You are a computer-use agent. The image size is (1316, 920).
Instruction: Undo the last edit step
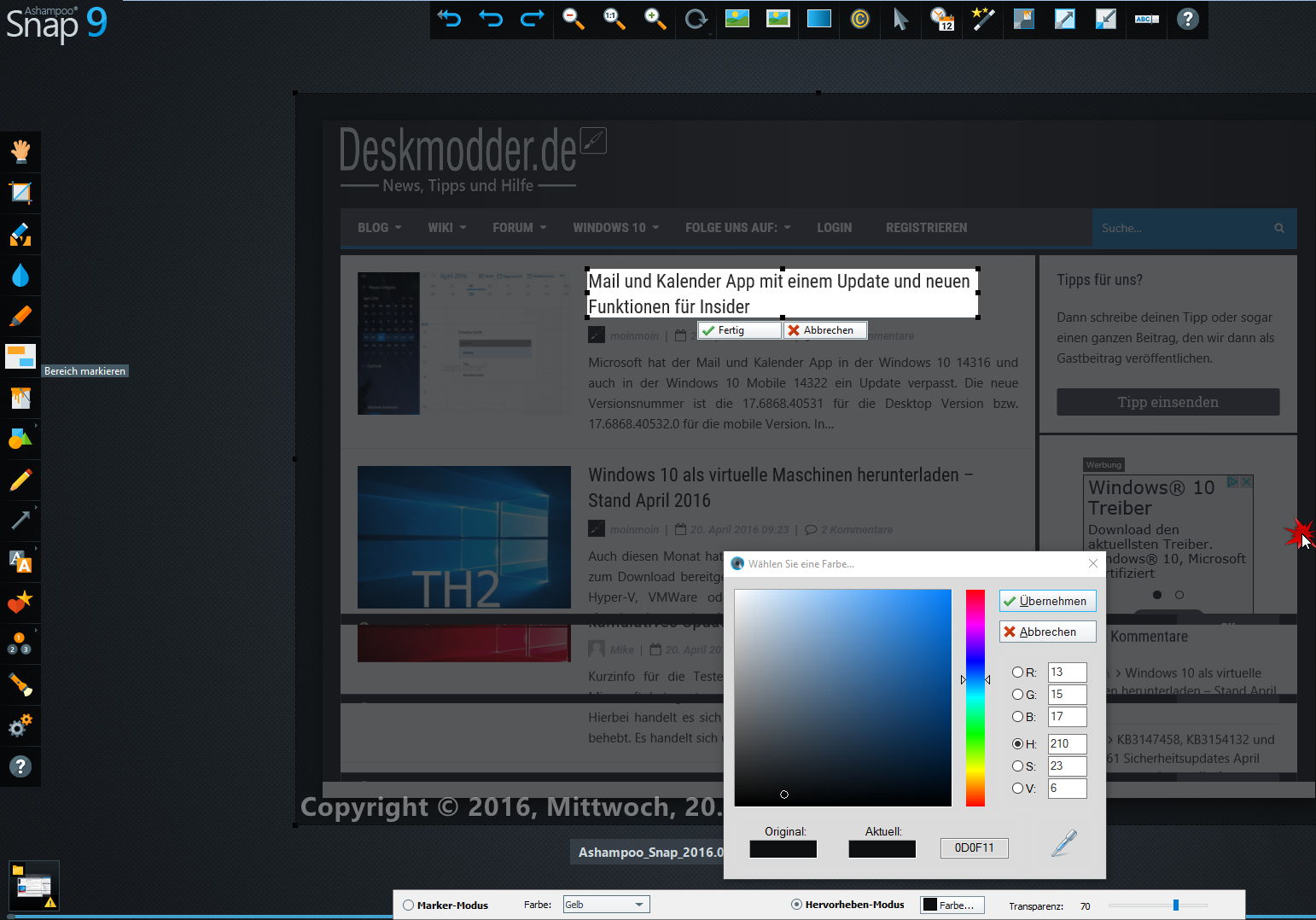pyautogui.click(x=491, y=19)
